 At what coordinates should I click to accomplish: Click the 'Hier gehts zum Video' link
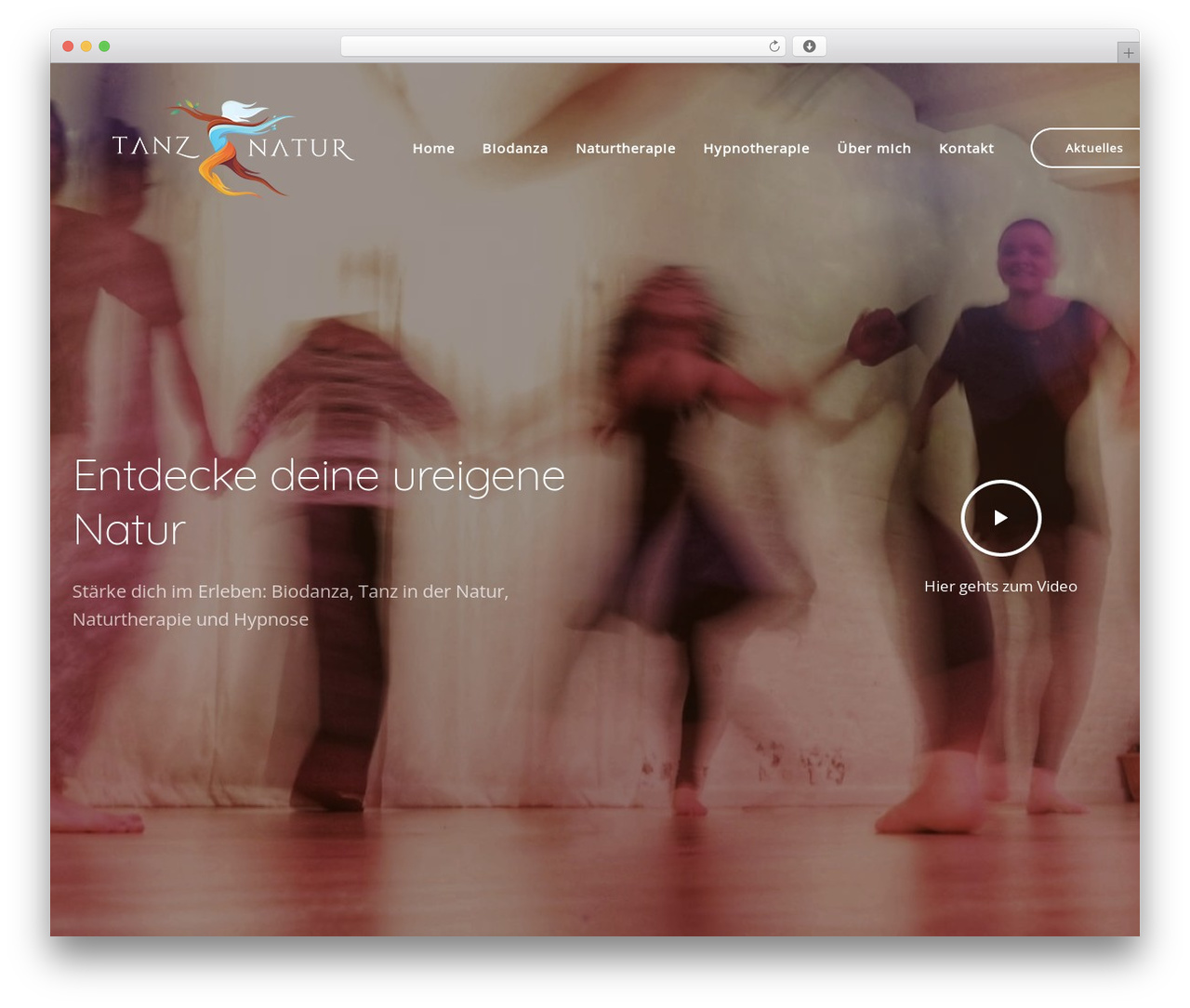(1000, 586)
